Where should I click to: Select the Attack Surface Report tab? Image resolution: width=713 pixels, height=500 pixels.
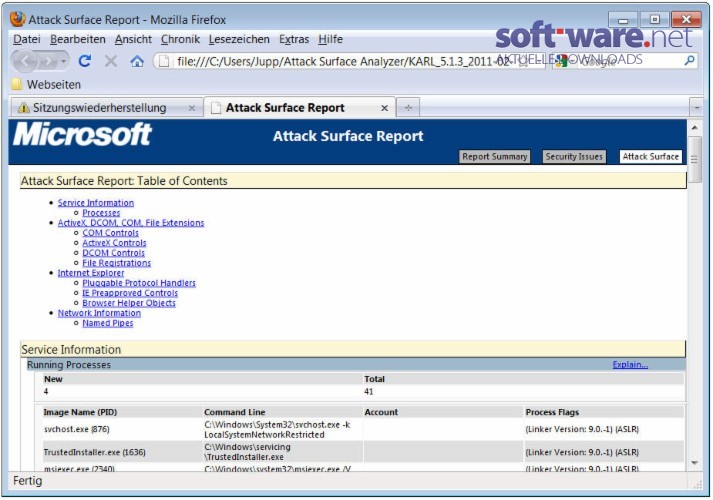[x=300, y=108]
